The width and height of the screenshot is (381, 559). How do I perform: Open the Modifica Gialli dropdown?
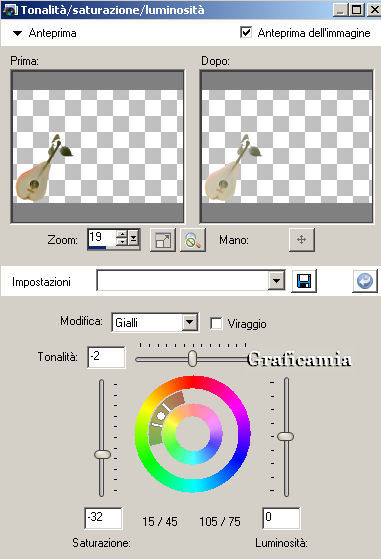(190, 323)
